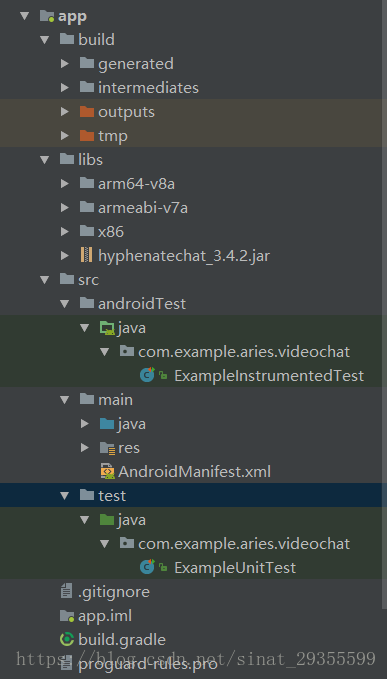Select the tmp folder label
Viewport: 387px width, 679px height.
pos(113,137)
